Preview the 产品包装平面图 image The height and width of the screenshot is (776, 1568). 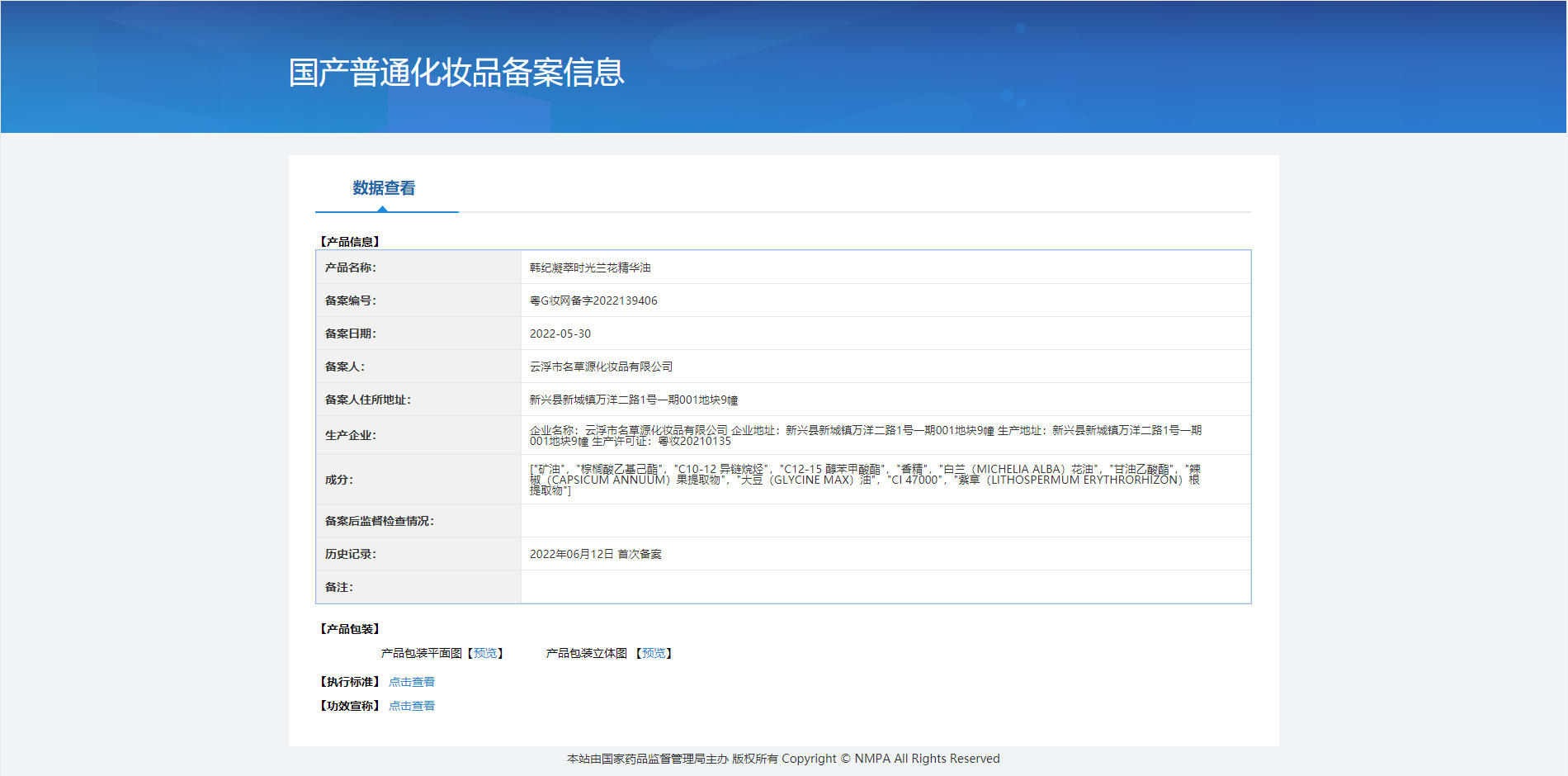tap(485, 653)
